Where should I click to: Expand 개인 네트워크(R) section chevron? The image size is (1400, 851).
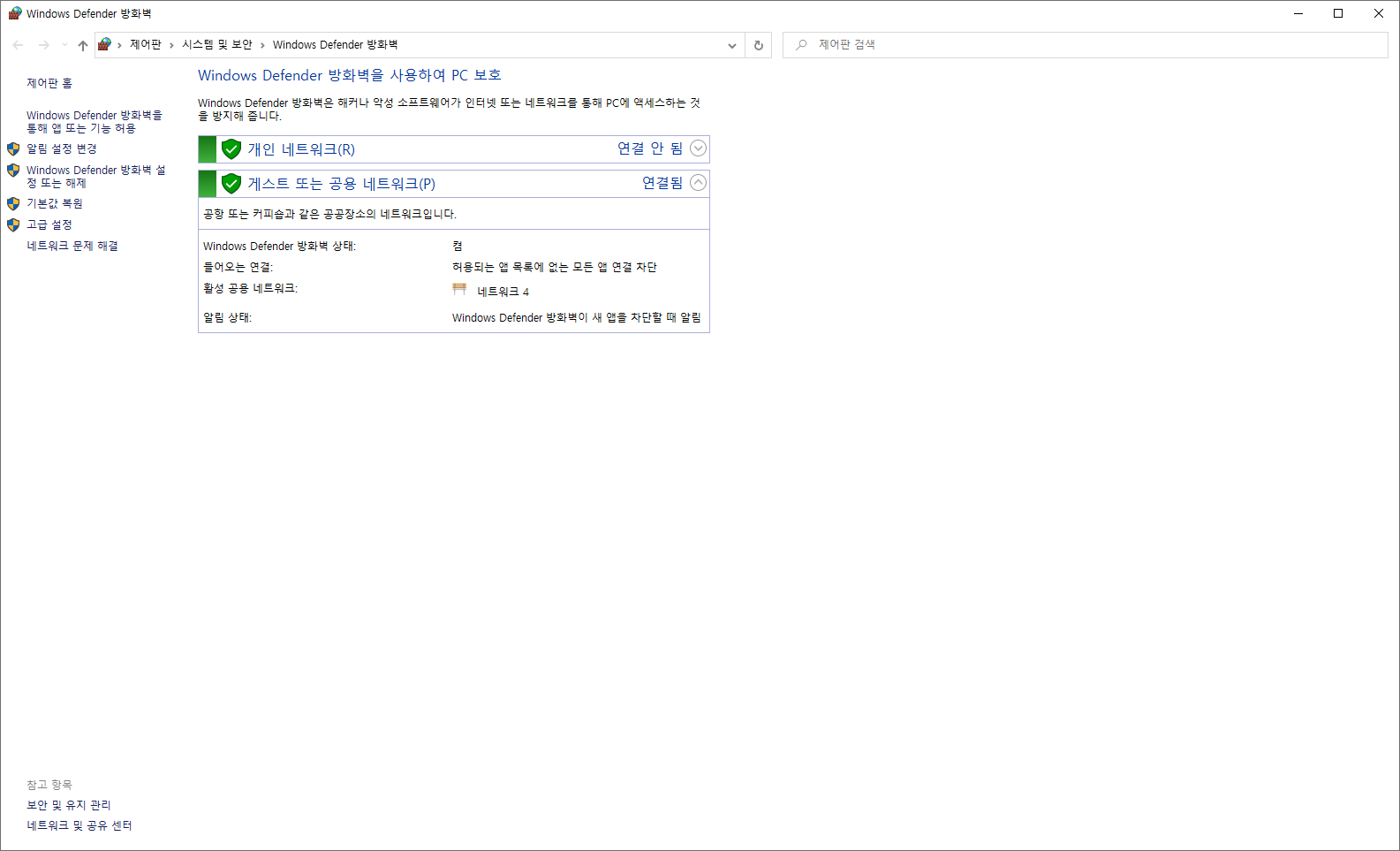(698, 148)
